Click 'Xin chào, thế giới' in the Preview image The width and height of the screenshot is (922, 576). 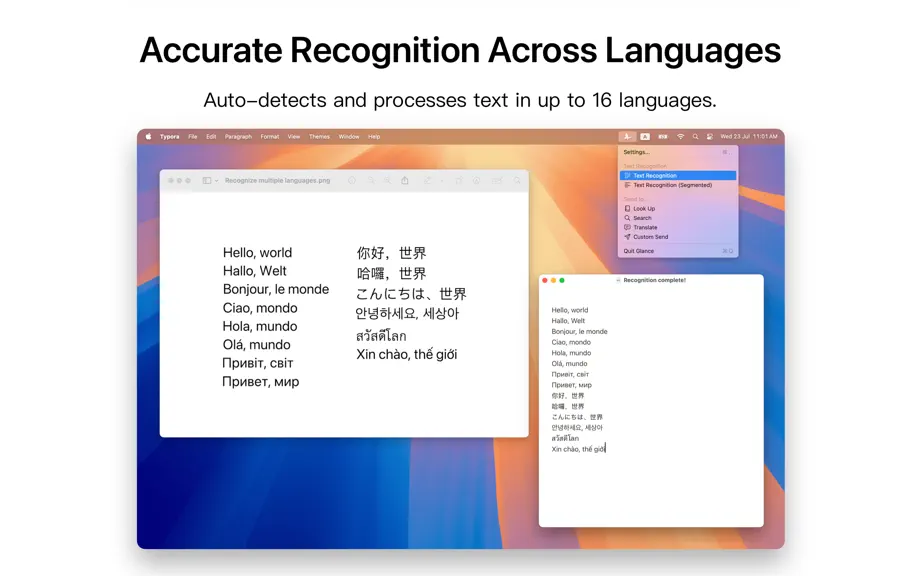click(x=406, y=354)
